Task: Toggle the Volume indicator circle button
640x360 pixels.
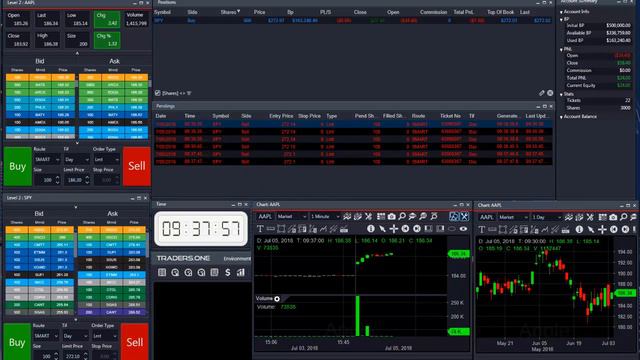Action: (x=277, y=299)
